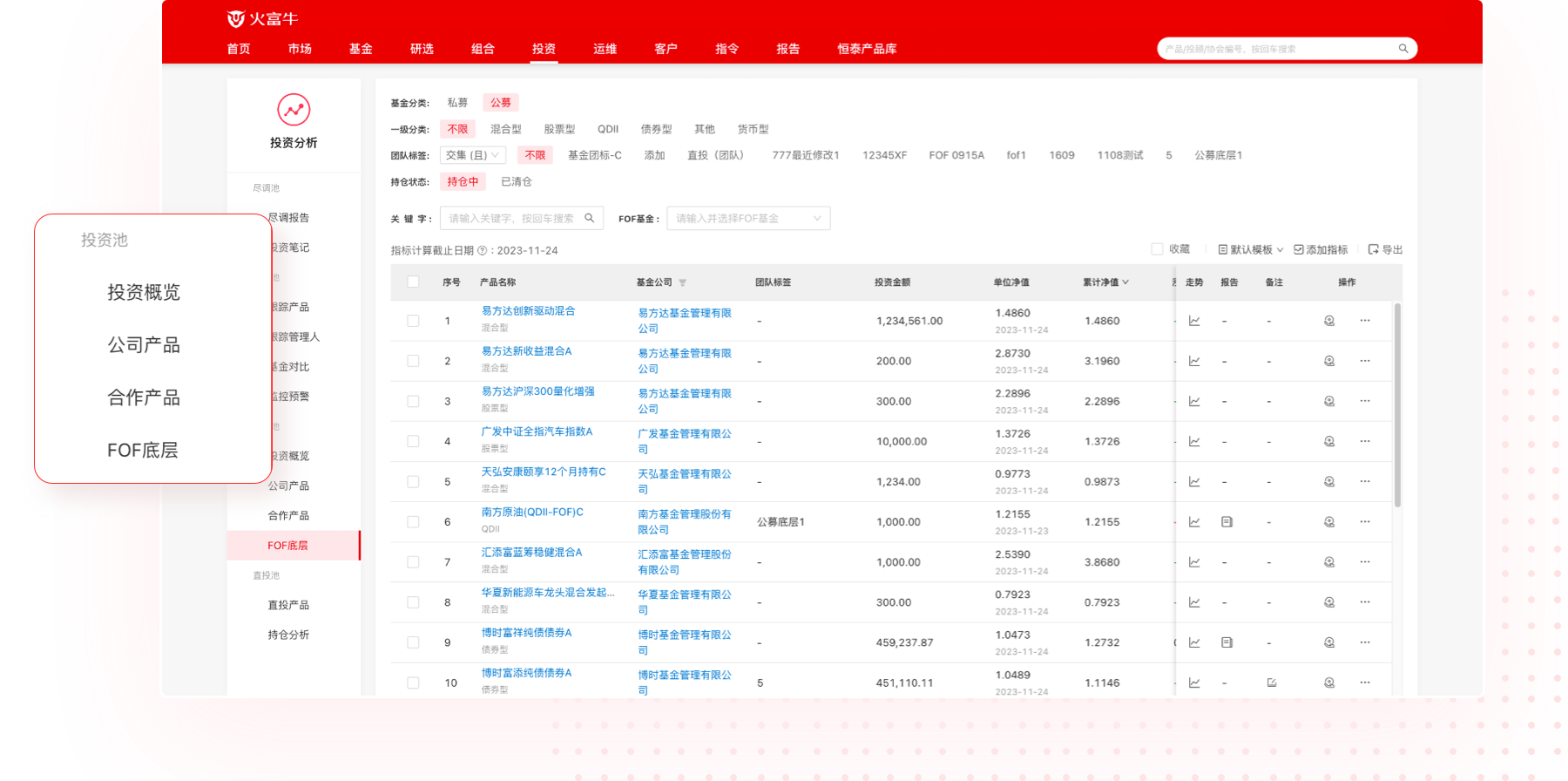Screen dimensions: 1568x781
Task: Open the FOF基金 selection dropdown
Action: pyautogui.click(x=748, y=218)
